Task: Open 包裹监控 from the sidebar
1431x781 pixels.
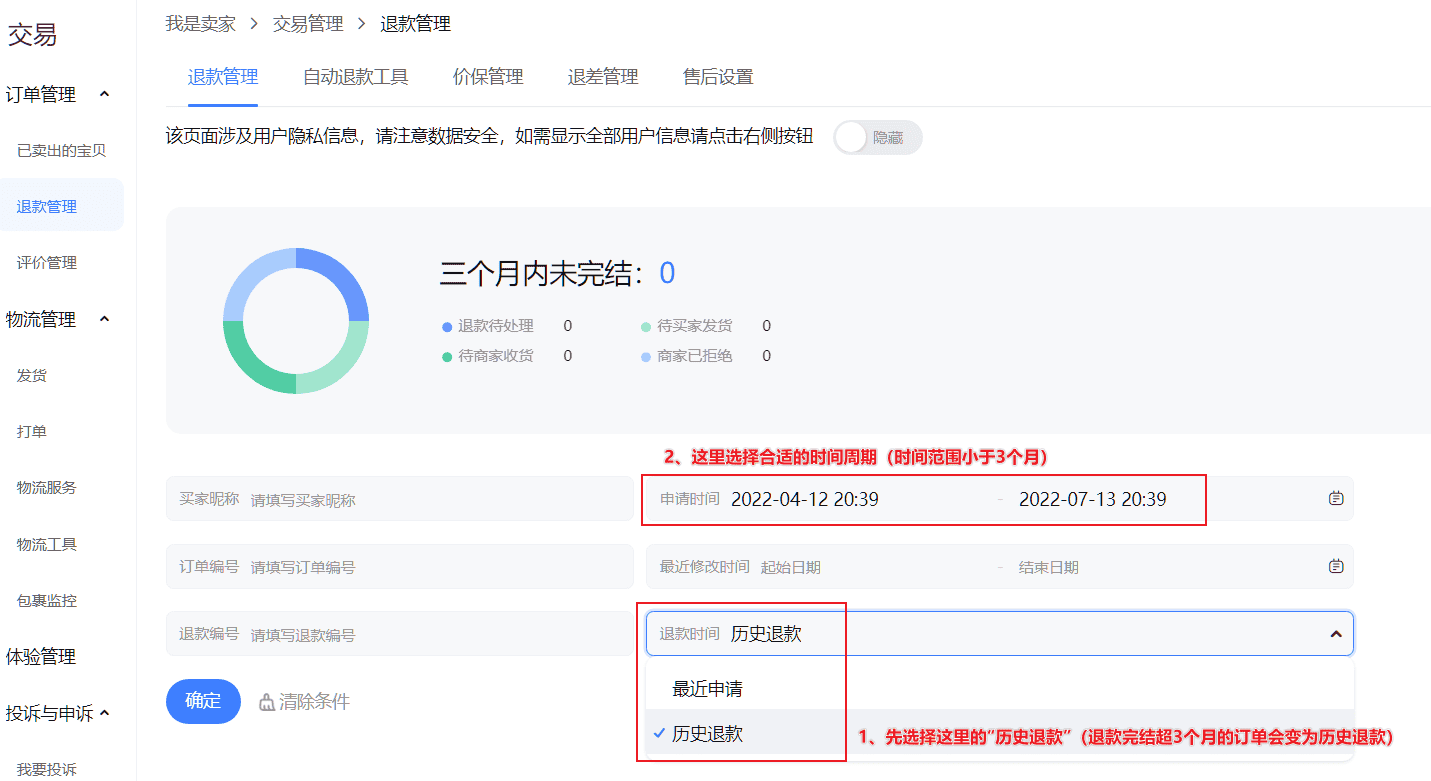Action: click(x=49, y=599)
